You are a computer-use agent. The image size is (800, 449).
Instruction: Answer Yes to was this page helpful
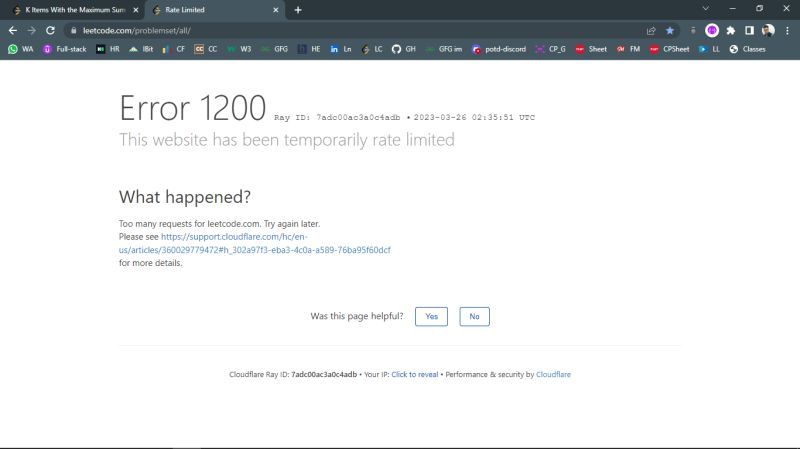click(431, 316)
